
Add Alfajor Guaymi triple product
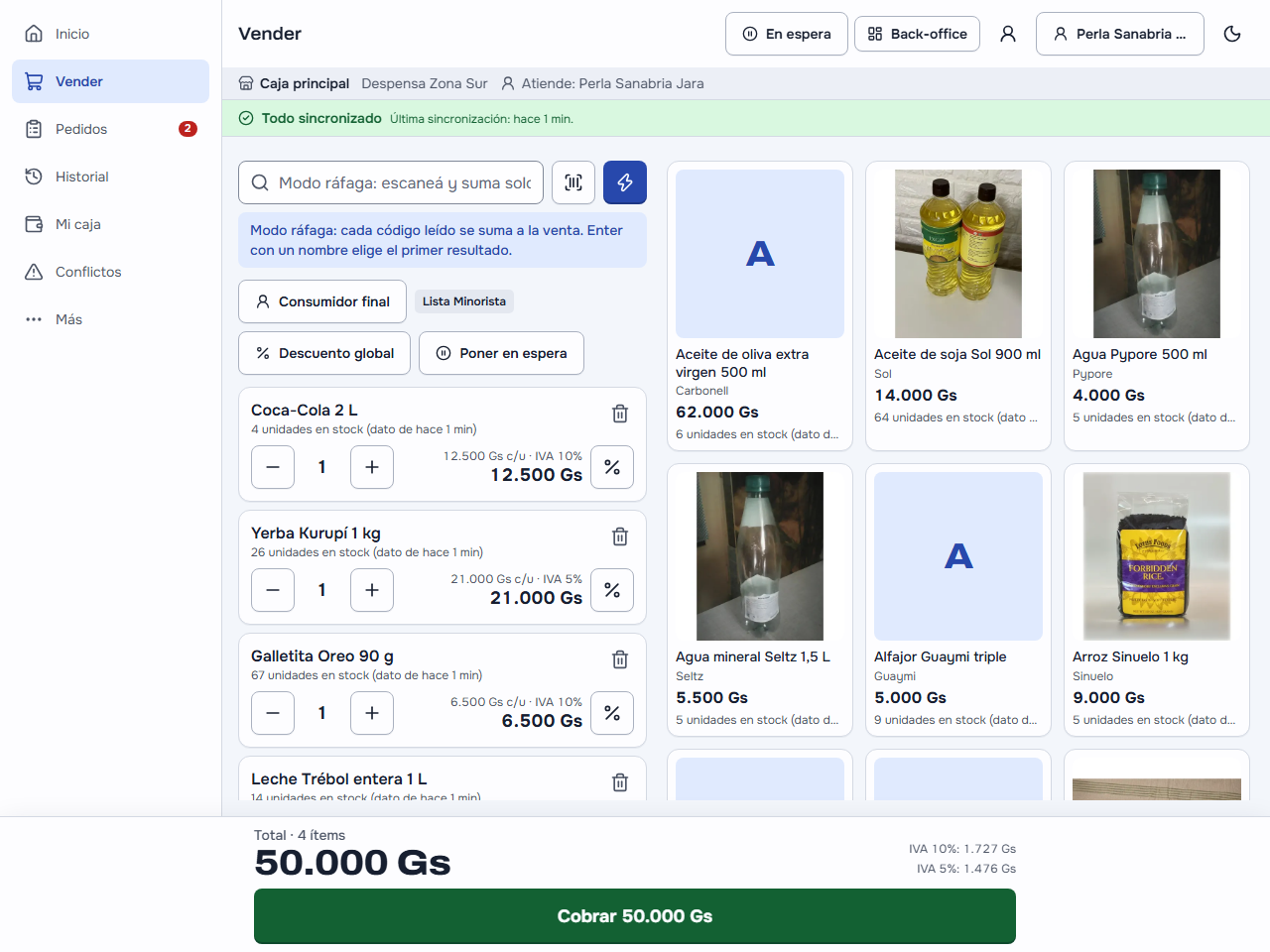pos(958,600)
